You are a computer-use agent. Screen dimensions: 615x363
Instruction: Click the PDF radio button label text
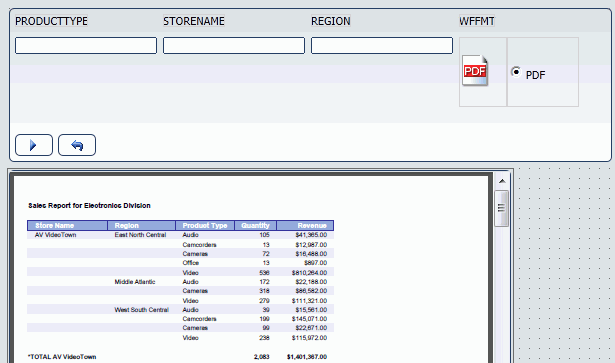pos(535,75)
